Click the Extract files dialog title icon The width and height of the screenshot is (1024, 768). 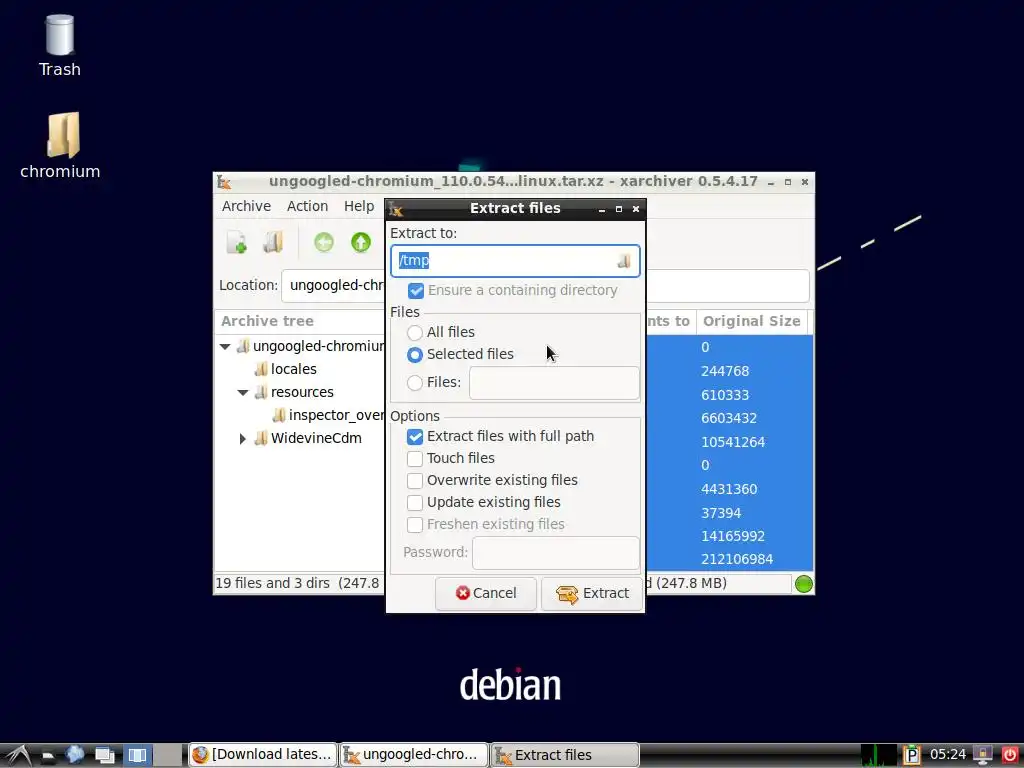click(396, 209)
